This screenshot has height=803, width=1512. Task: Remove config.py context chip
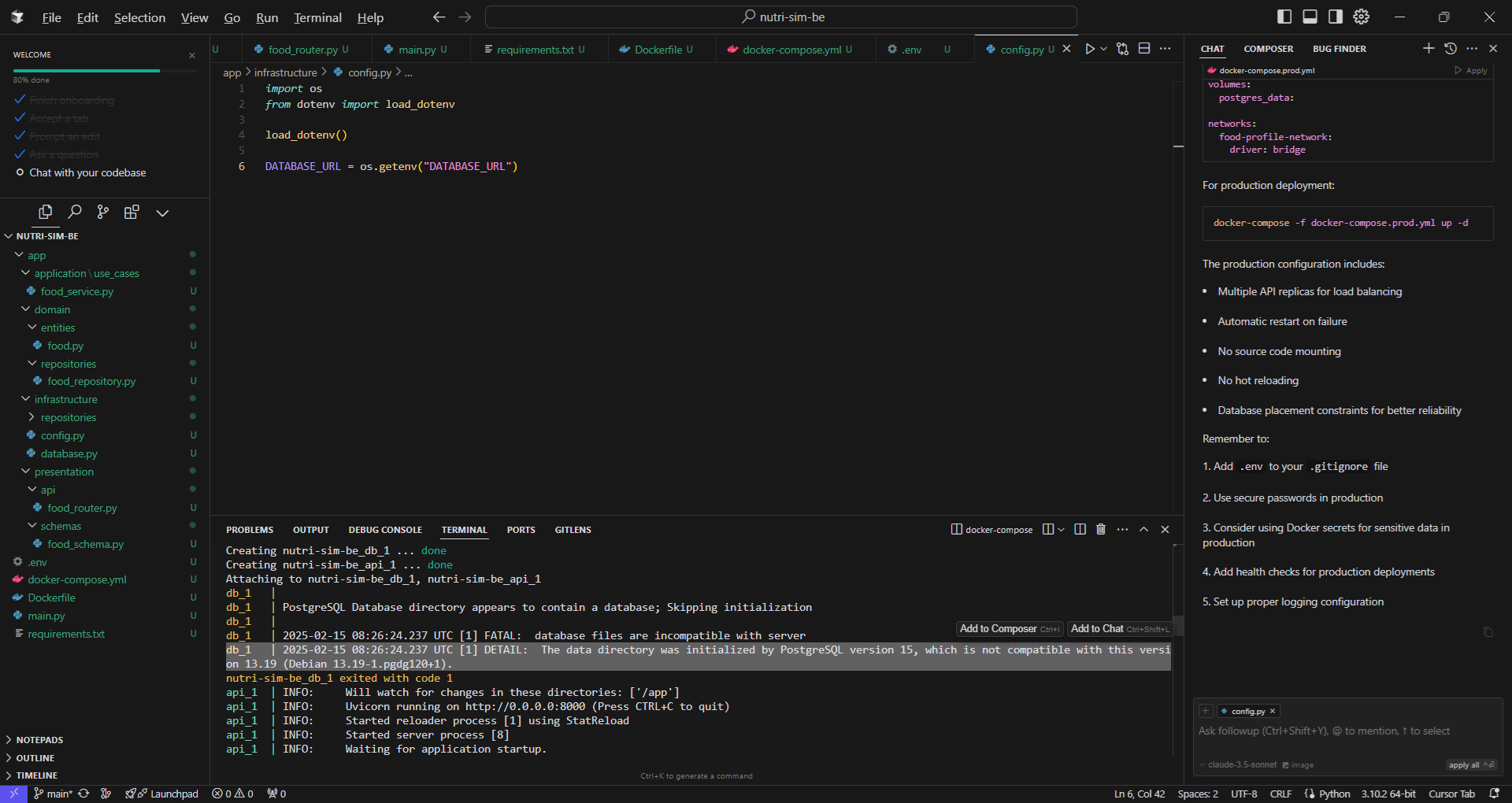tap(1273, 711)
